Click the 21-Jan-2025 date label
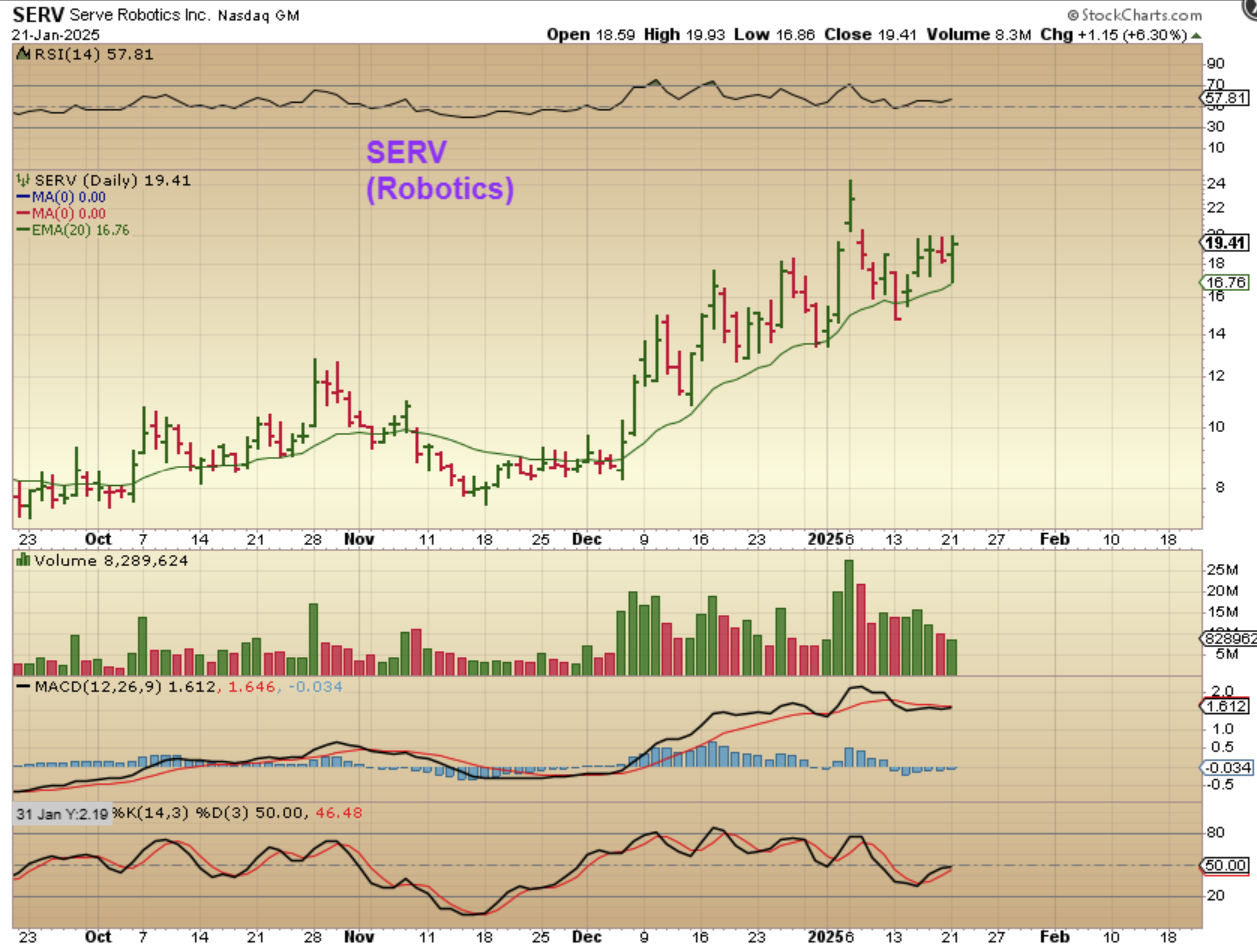The width and height of the screenshot is (1257, 945). click(x=54, y=34)
